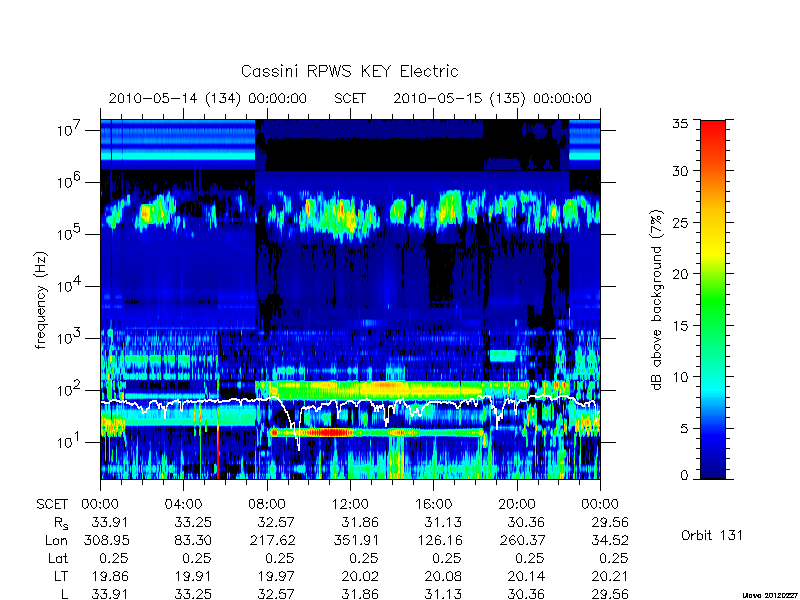800x600 pixels.
Task: Click longitude value 126.16
Action: [x=439, y=540]
